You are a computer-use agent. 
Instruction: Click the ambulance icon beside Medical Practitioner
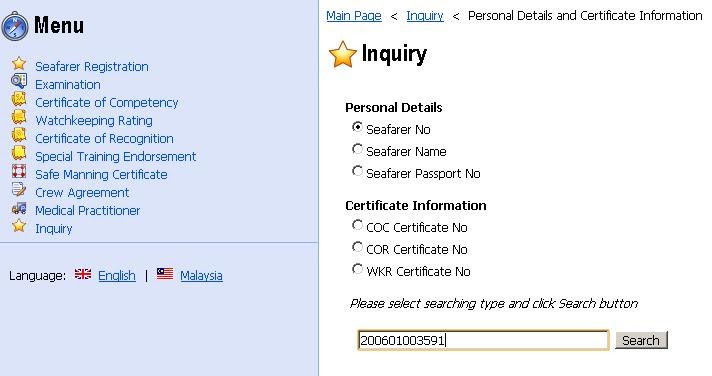pyautogui.click(x=19, y=208)
